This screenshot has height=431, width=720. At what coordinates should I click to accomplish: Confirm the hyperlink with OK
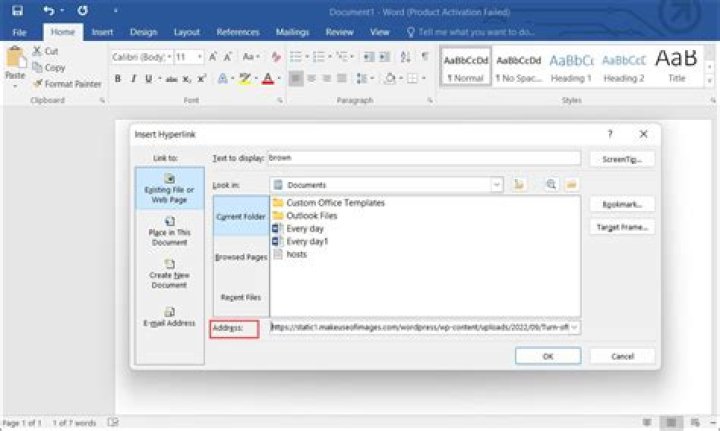coord(548,356)
